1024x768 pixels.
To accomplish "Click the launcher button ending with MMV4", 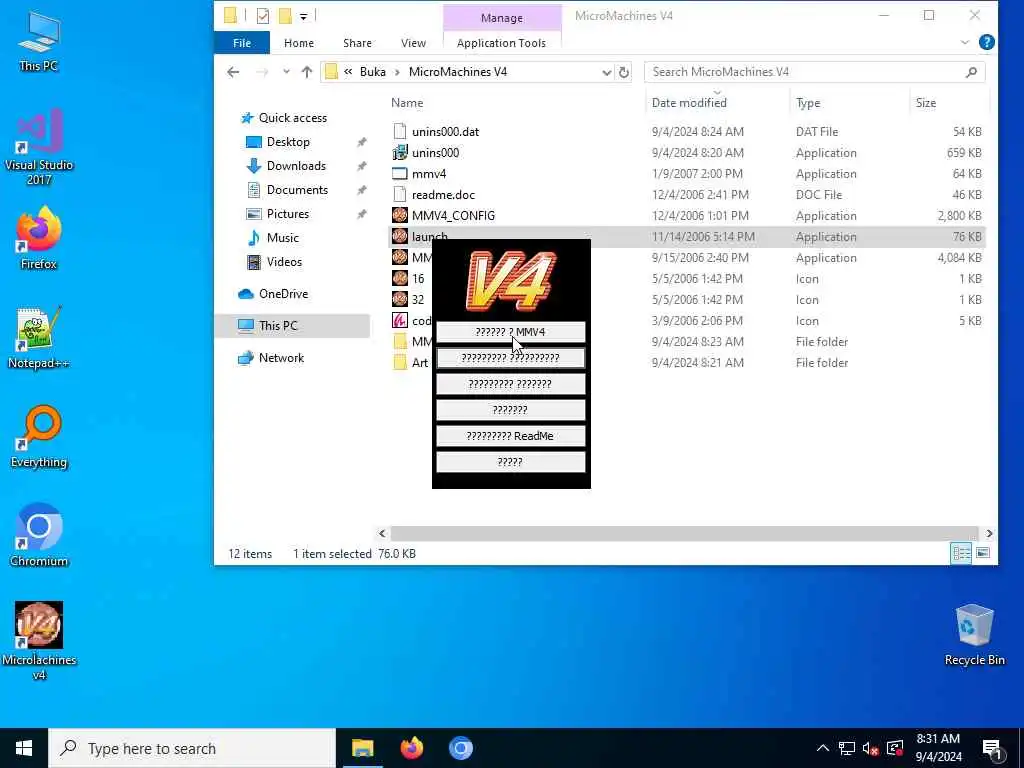I will pyautogui.click(x=510, y=332).
